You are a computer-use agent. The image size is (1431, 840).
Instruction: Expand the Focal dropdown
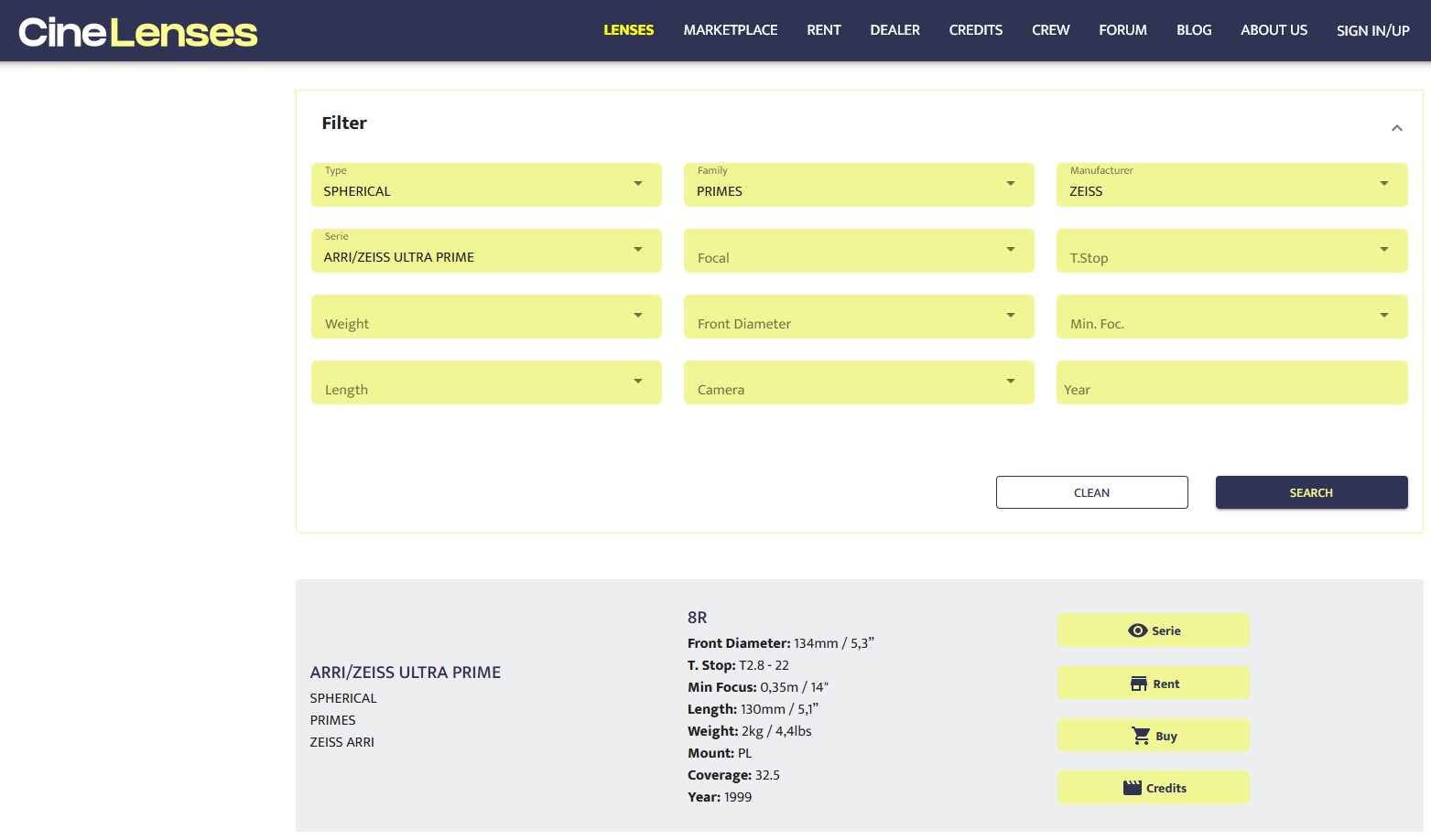point(859,251)
